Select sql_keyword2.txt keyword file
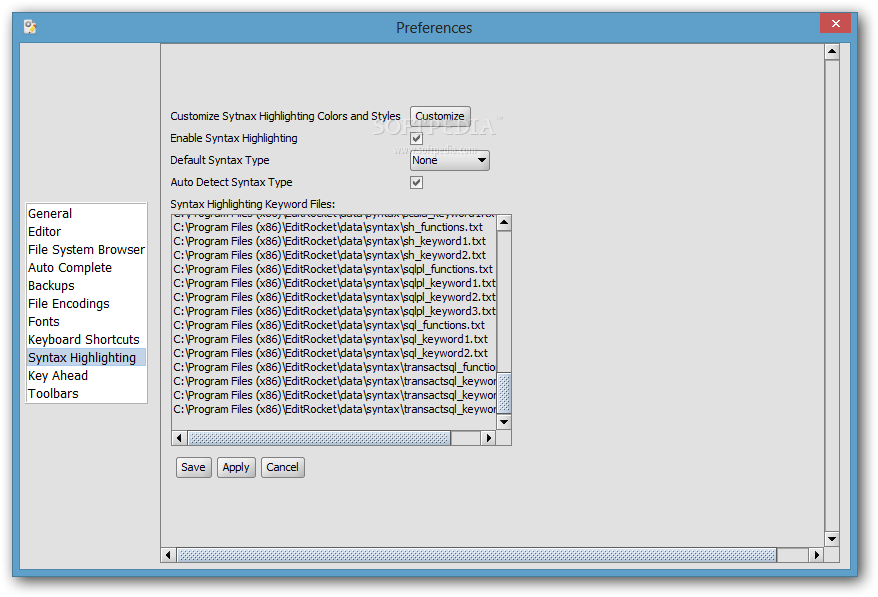Image resolution: width=878 pixels, height=597 pixels. (334, 353)
